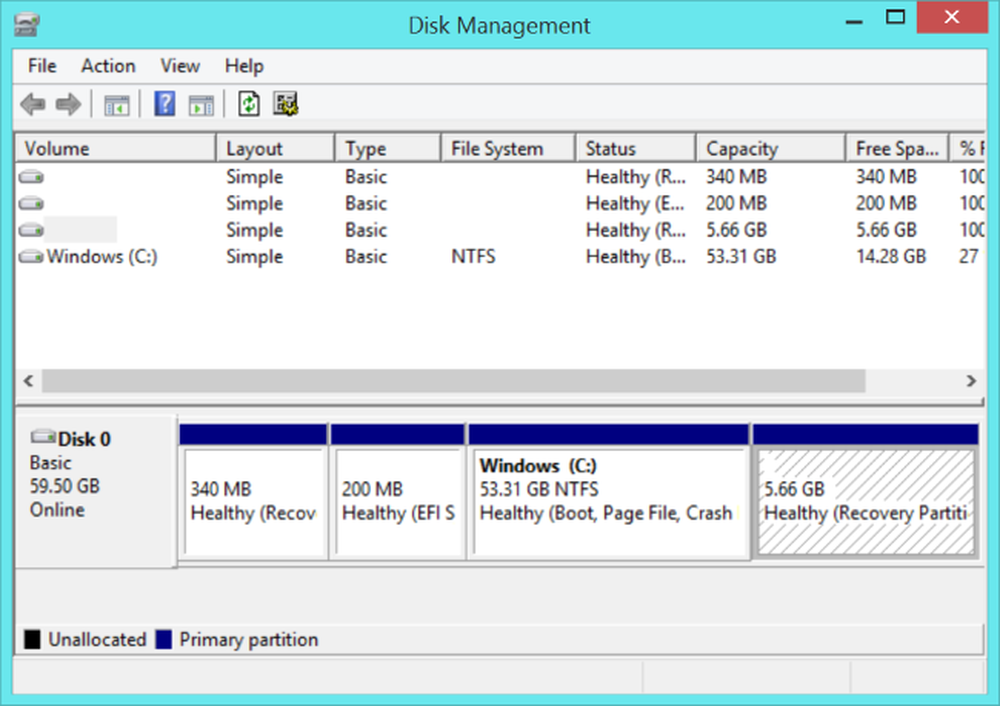Close the Disk Management window

(x=952, y=17)
